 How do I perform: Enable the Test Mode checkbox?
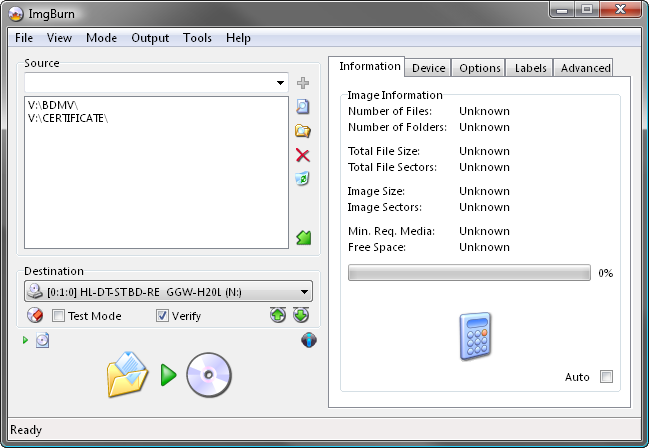point(58,316)
